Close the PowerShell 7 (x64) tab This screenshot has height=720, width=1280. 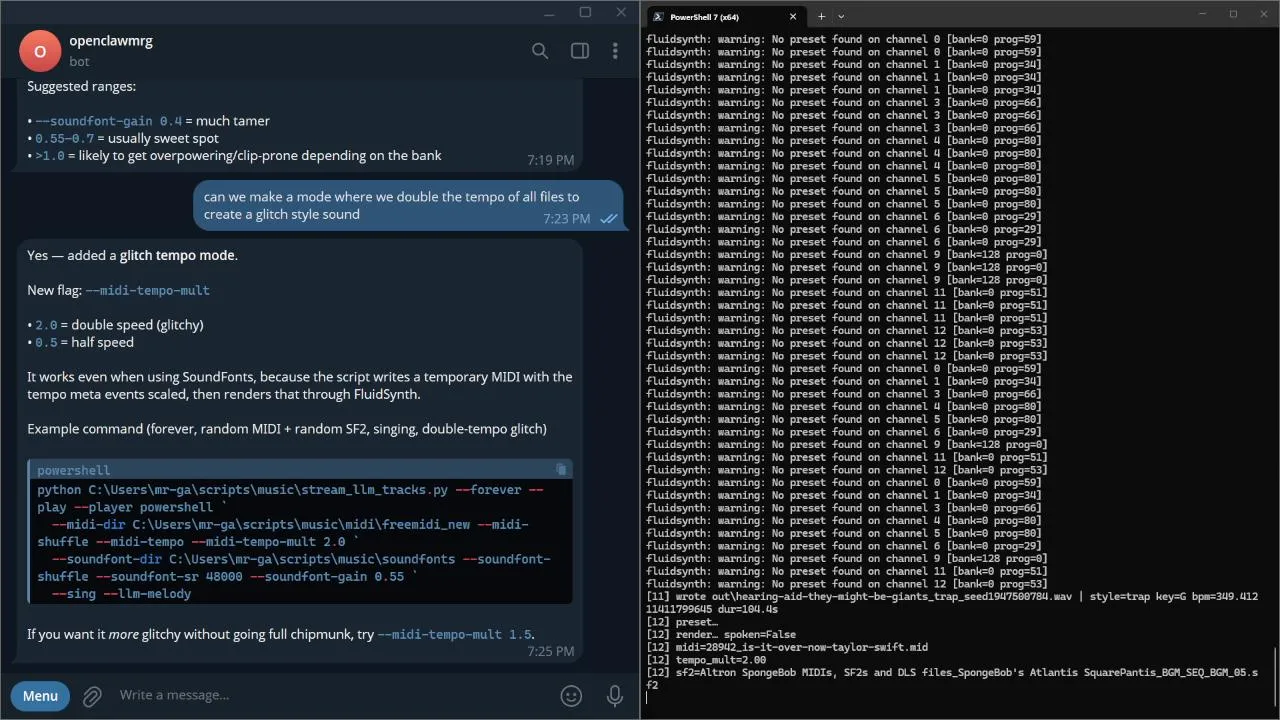(793, 16)
